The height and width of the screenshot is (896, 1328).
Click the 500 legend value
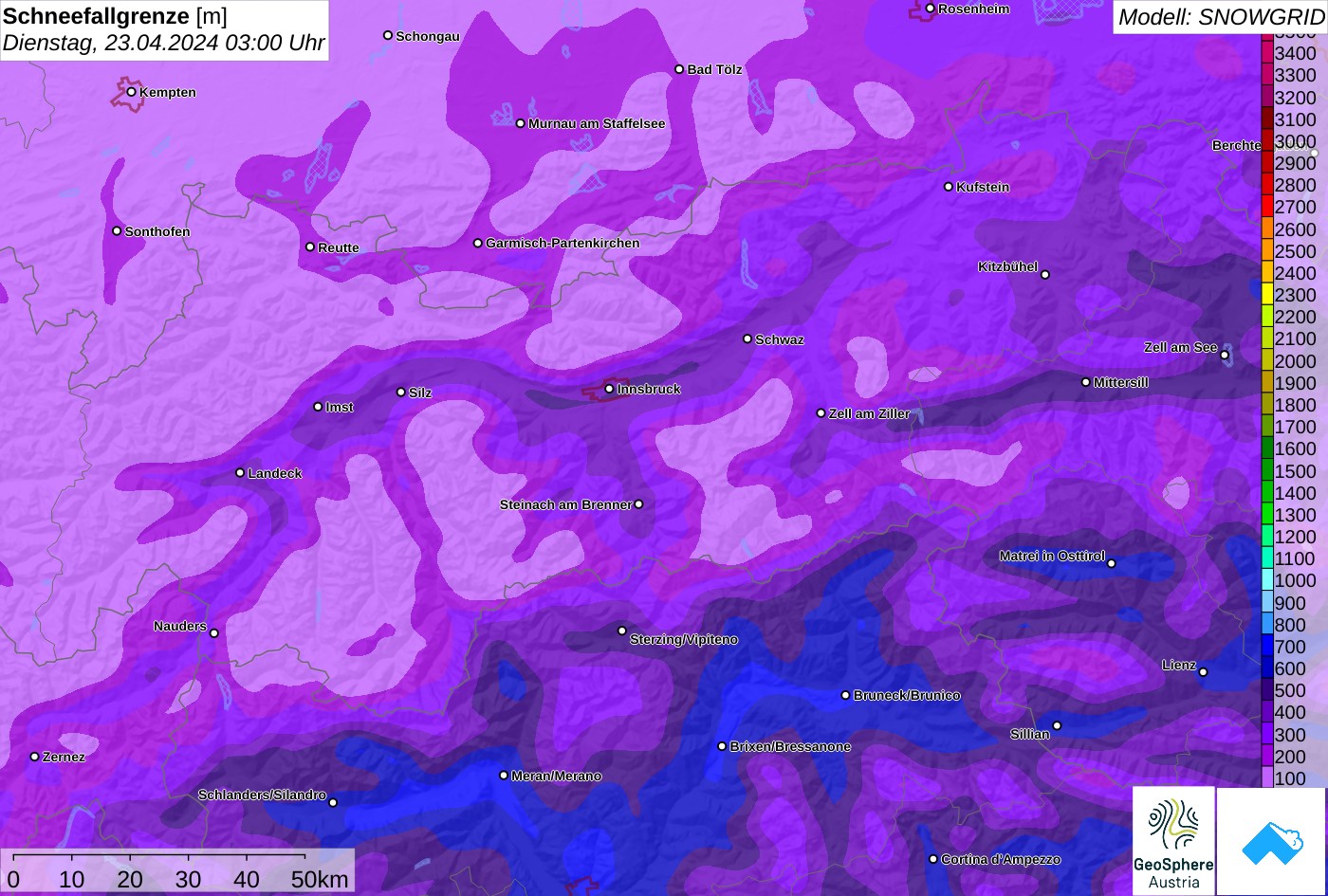point(1290,690)
